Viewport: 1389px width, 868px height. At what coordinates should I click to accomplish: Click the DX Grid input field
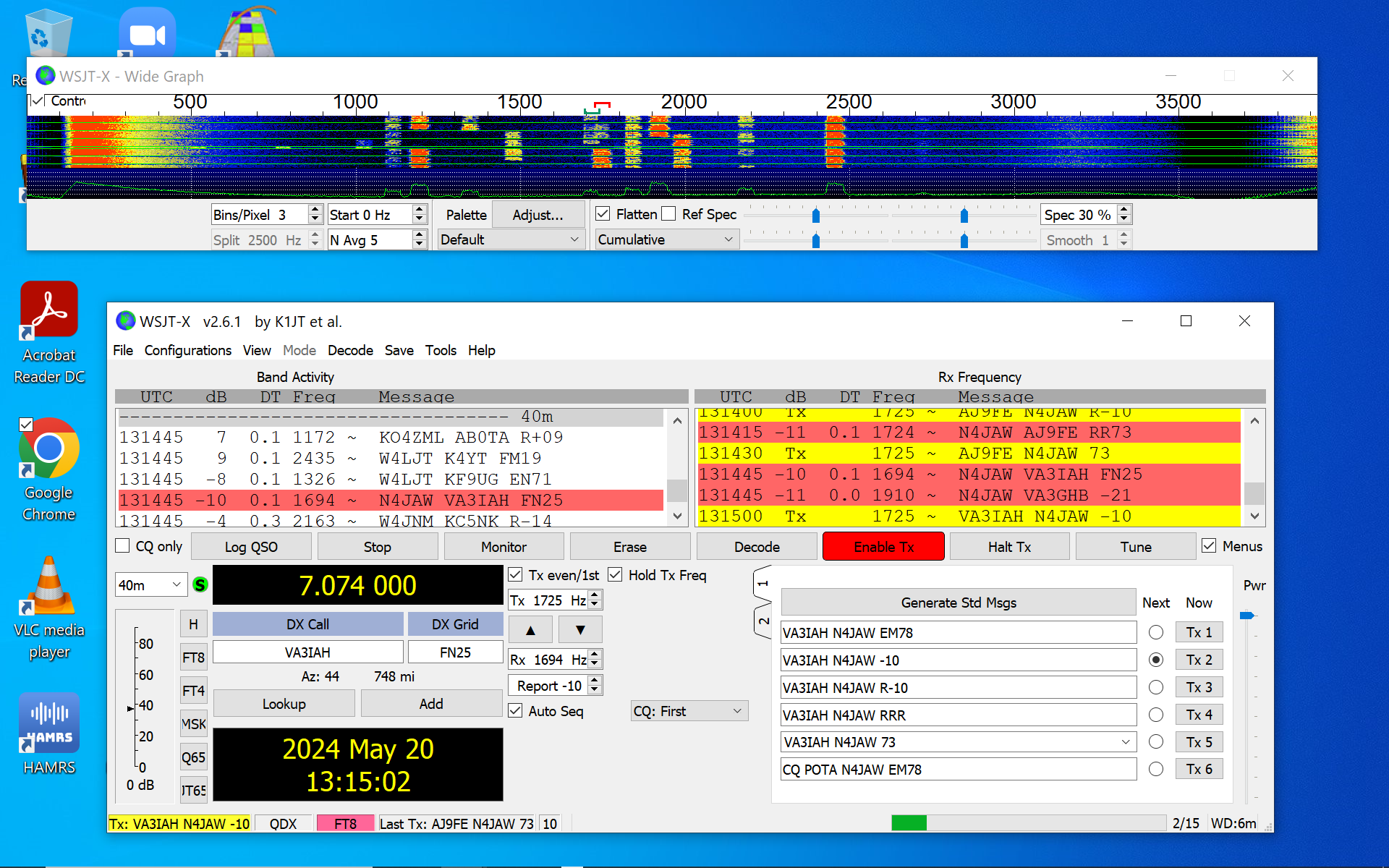point(455,652)
